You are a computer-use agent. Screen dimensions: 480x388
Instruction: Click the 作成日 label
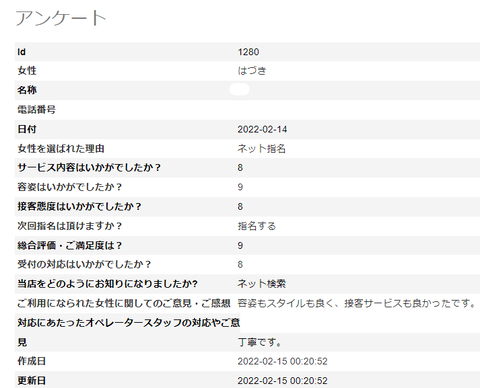coord(32,361)
